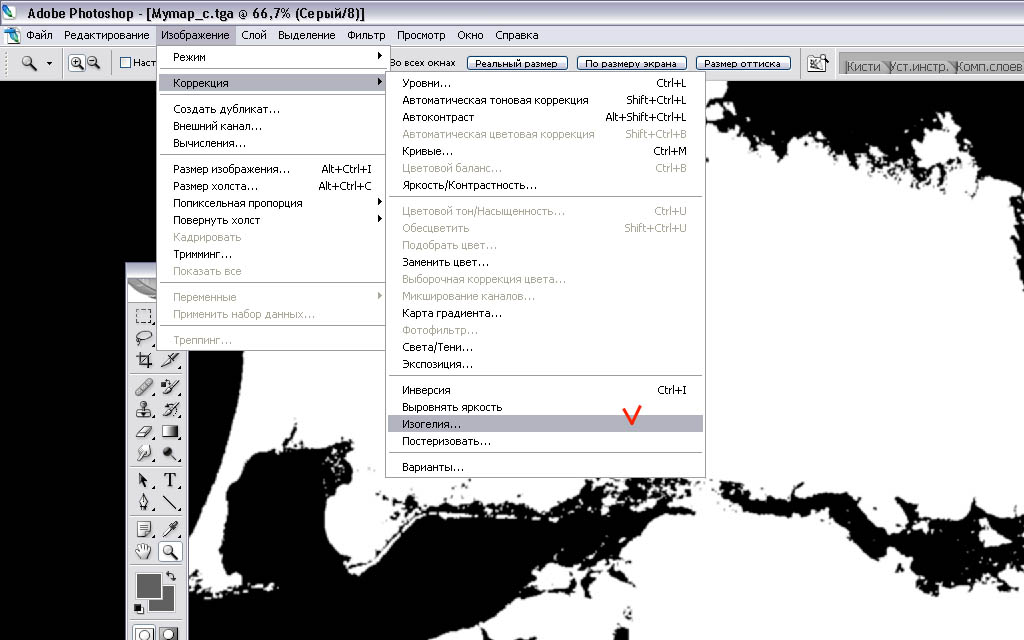Click the zoom-in magnifier in options bar

tap(77, 63)
